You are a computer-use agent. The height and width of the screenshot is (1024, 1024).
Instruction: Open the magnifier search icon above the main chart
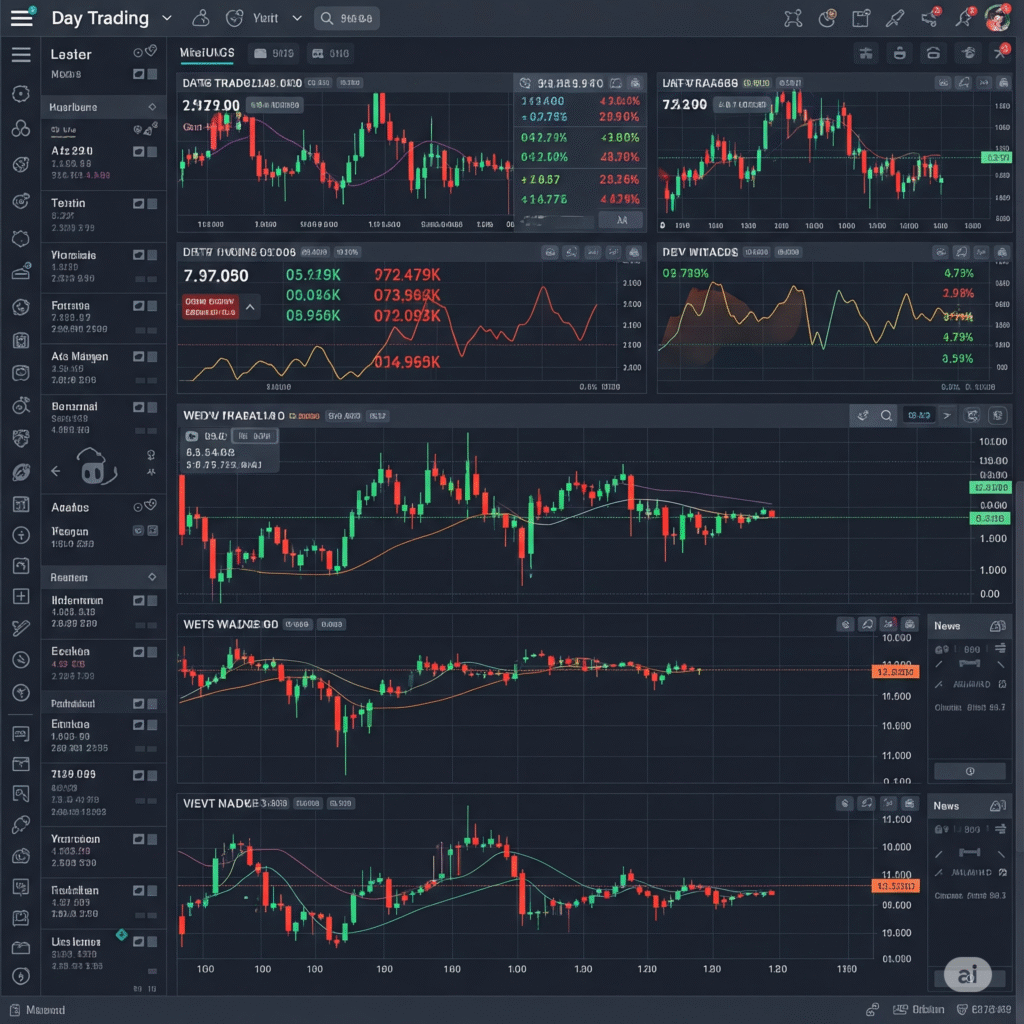pos(887,416)
